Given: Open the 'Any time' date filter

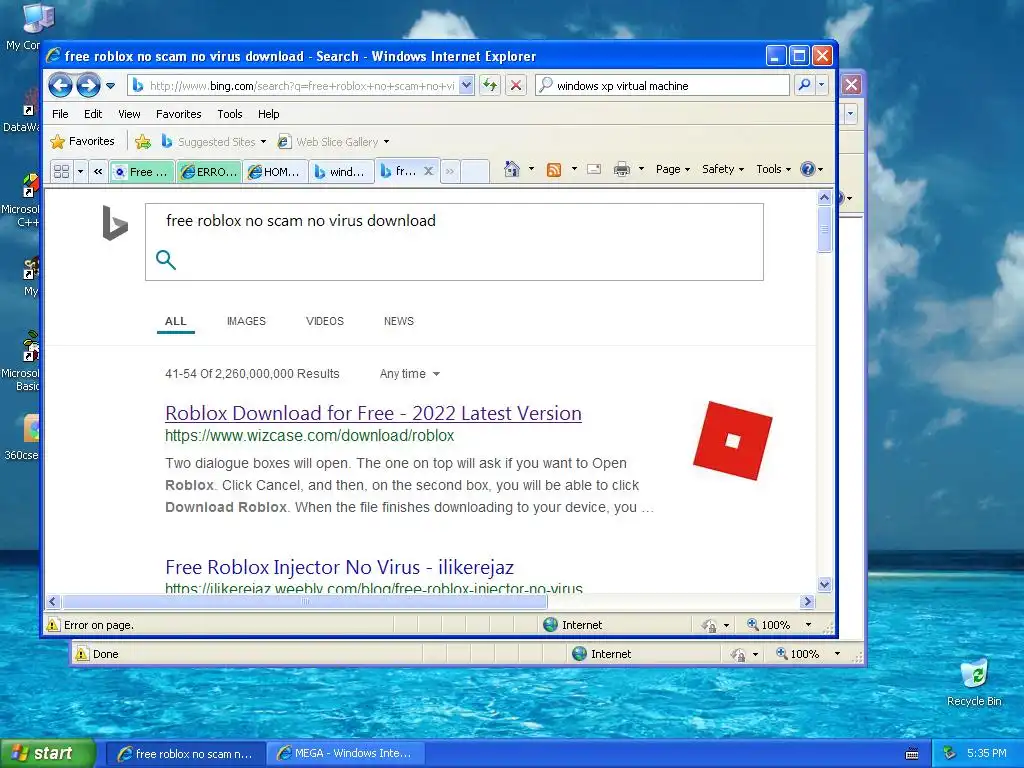Looking at the screenshot, I should coord(409,374).
